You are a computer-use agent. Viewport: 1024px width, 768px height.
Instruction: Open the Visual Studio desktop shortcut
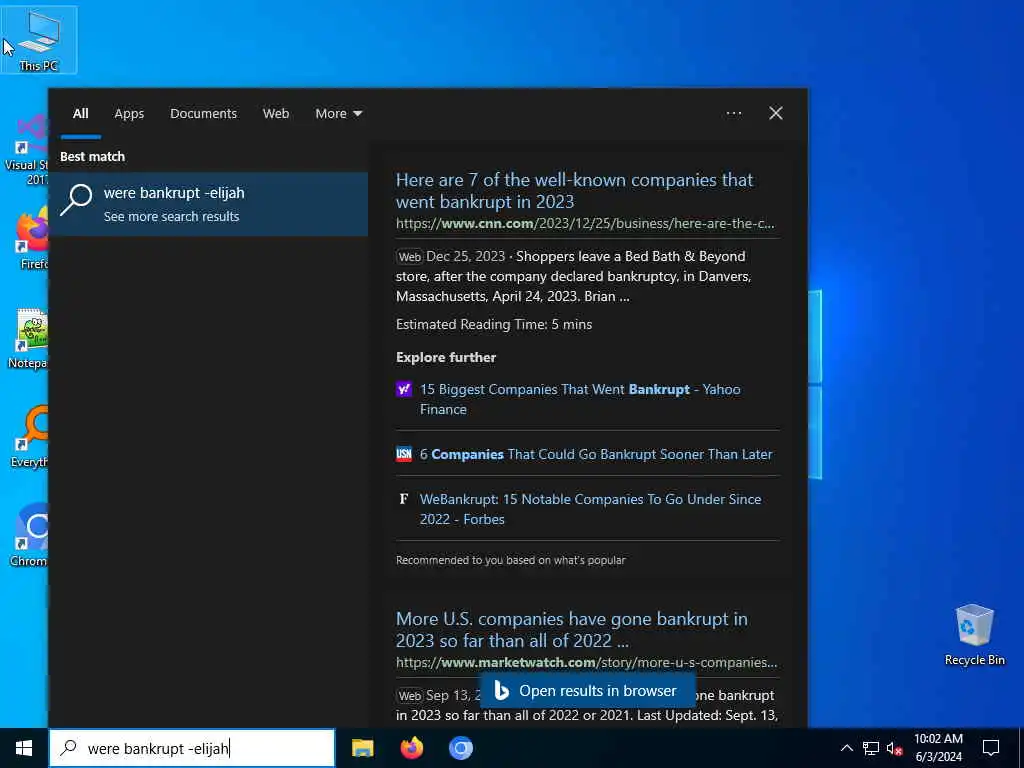pyautogui.click(x=25, y=150)
